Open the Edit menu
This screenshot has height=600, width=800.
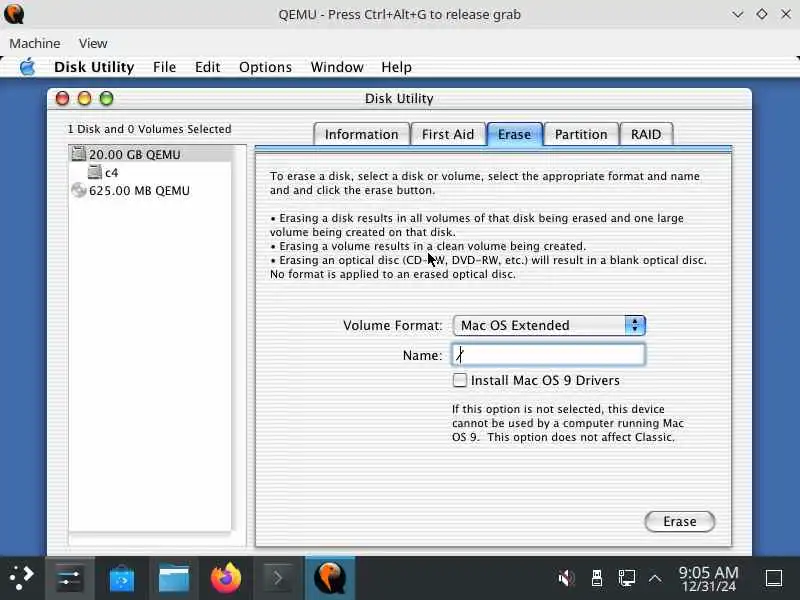point(207,67)
